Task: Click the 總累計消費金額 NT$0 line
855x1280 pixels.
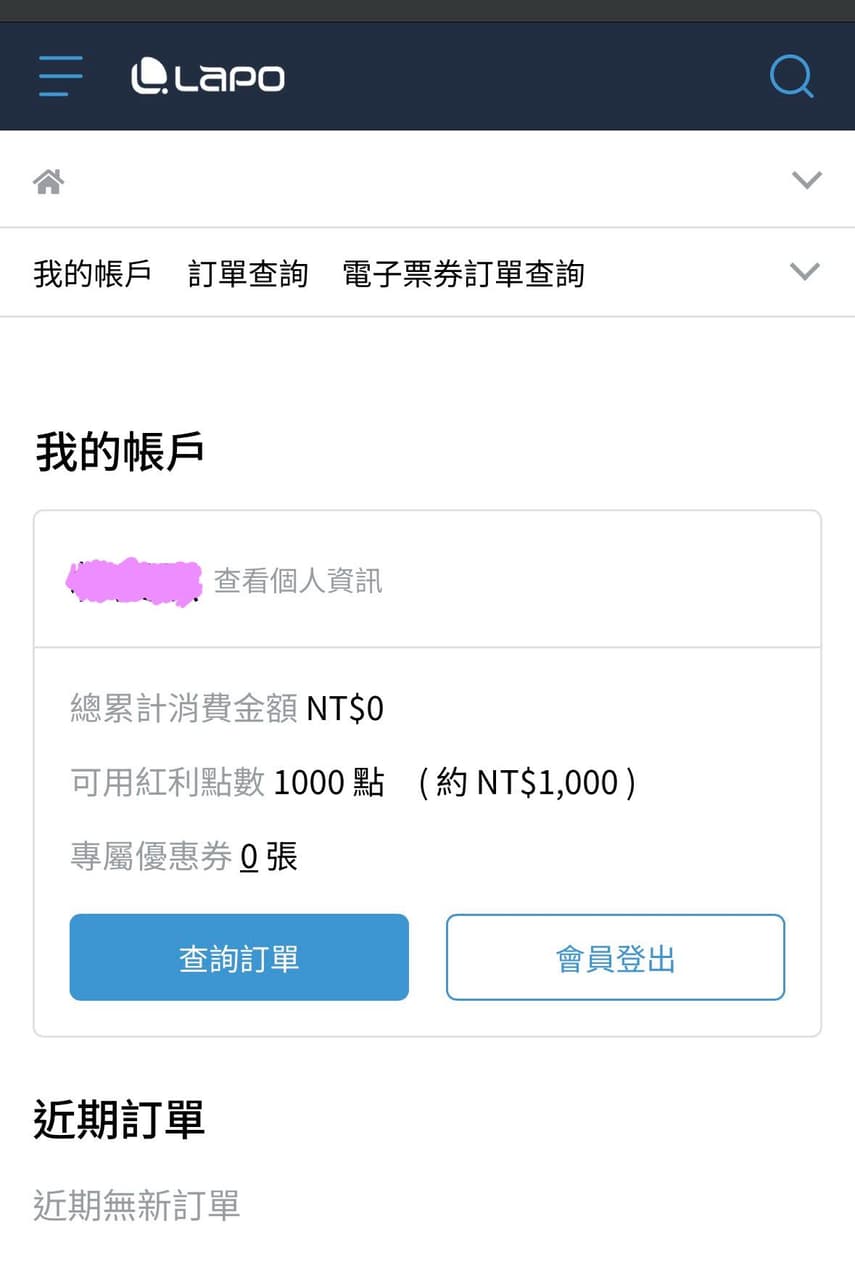Action: 227,709
